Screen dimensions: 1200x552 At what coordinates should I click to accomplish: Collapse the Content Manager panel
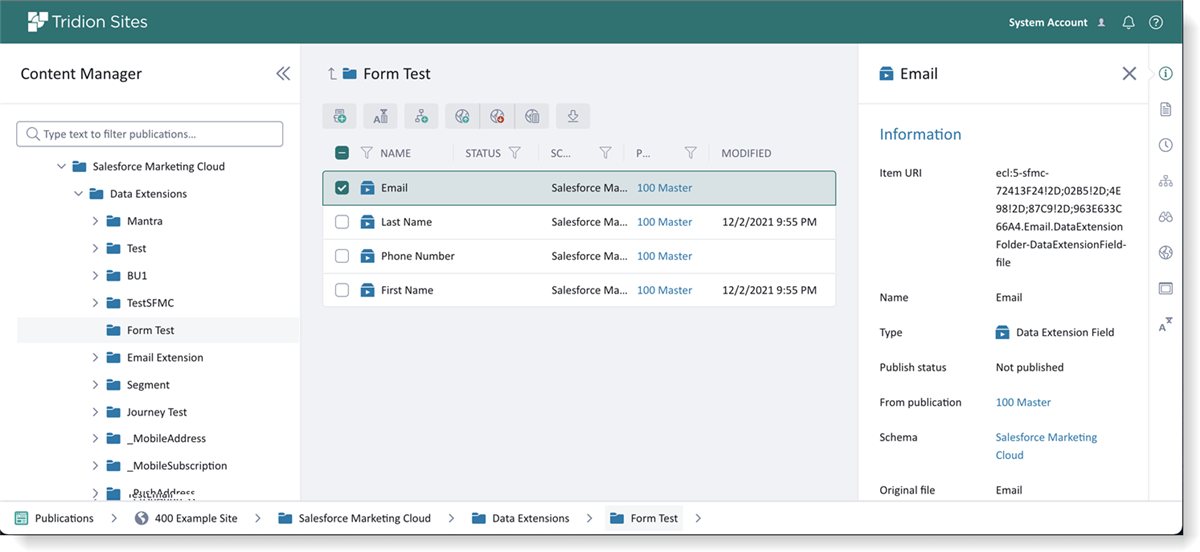283,73
